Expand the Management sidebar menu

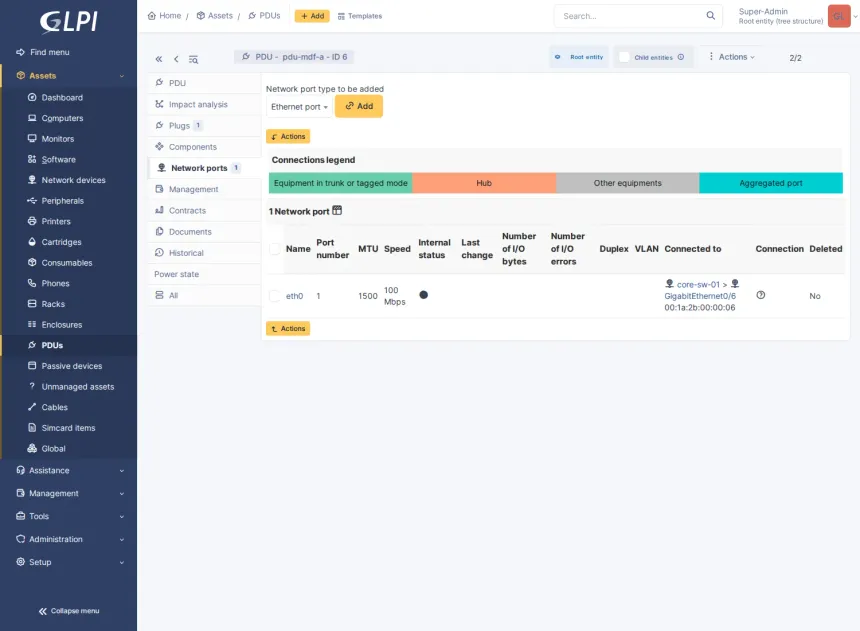click(69, 494)
